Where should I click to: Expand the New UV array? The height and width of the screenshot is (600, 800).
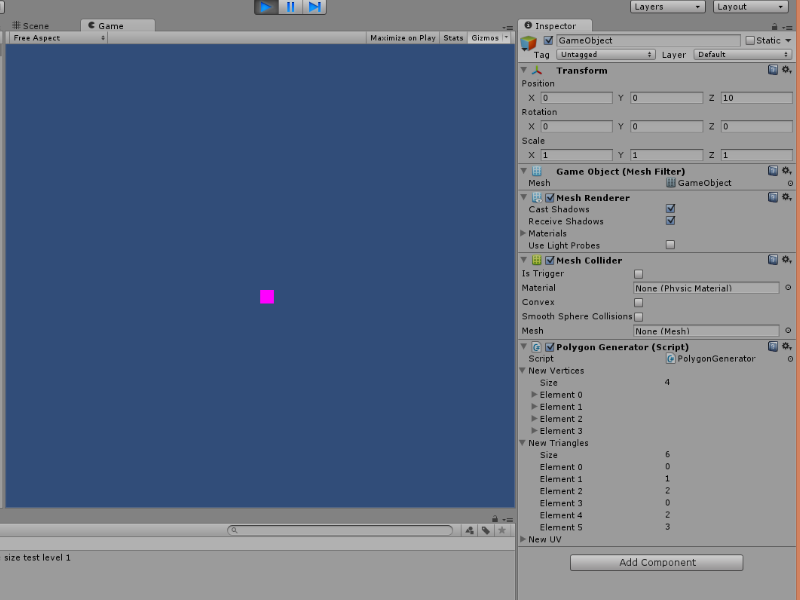coord(523,539)
